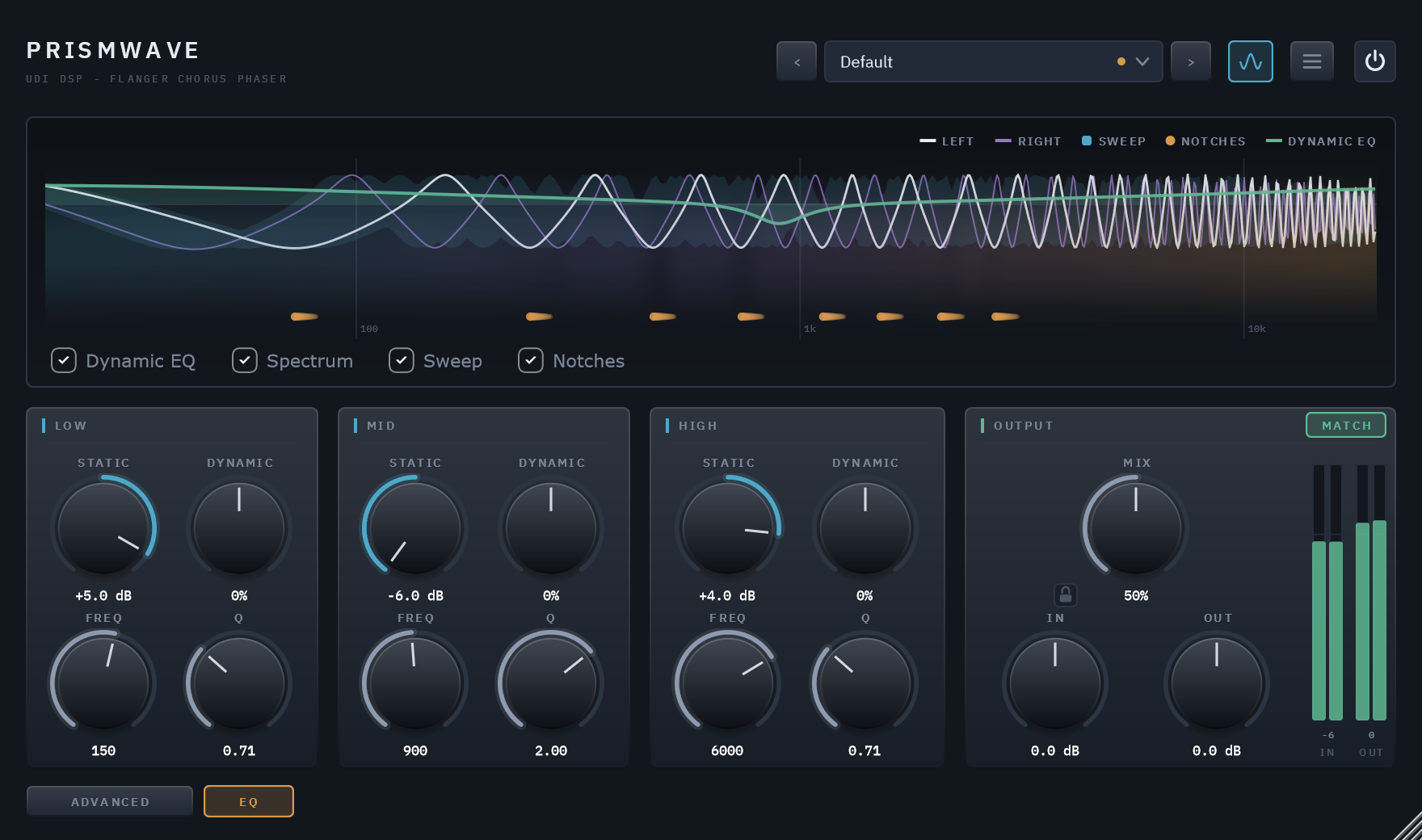Load the previous preset arrow
This screenshot has width=1422, height=840.
(797, 61)
